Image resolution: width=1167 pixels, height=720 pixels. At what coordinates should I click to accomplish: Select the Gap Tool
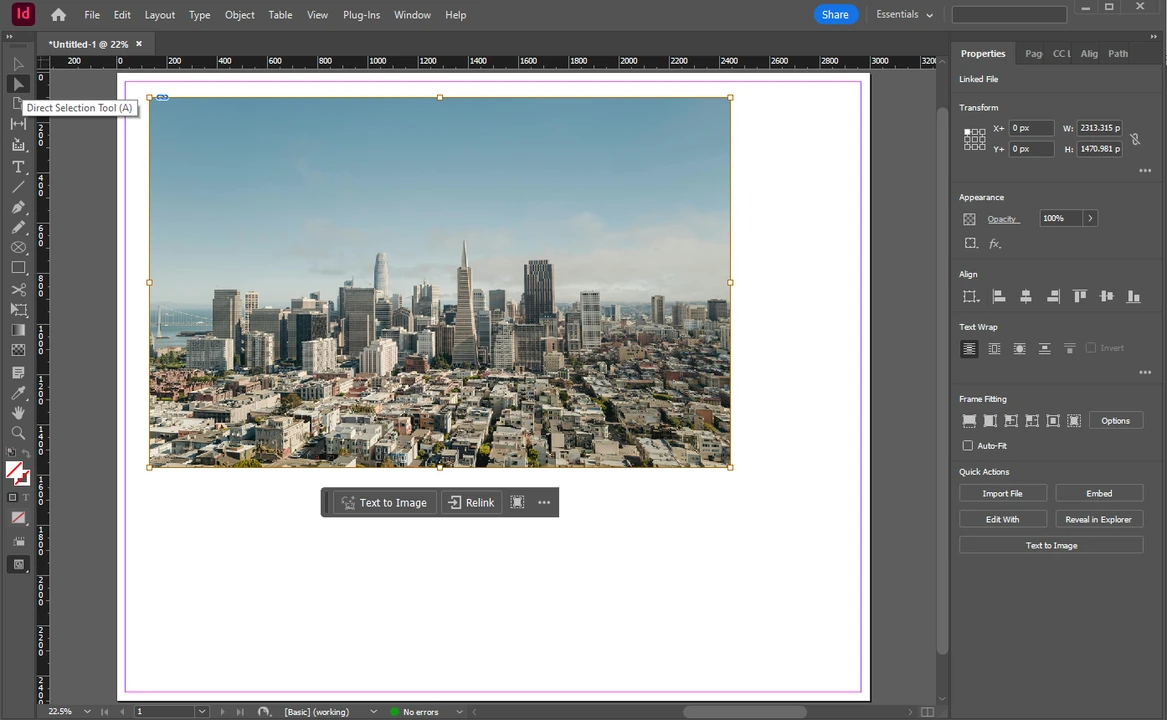pos(19,124)
